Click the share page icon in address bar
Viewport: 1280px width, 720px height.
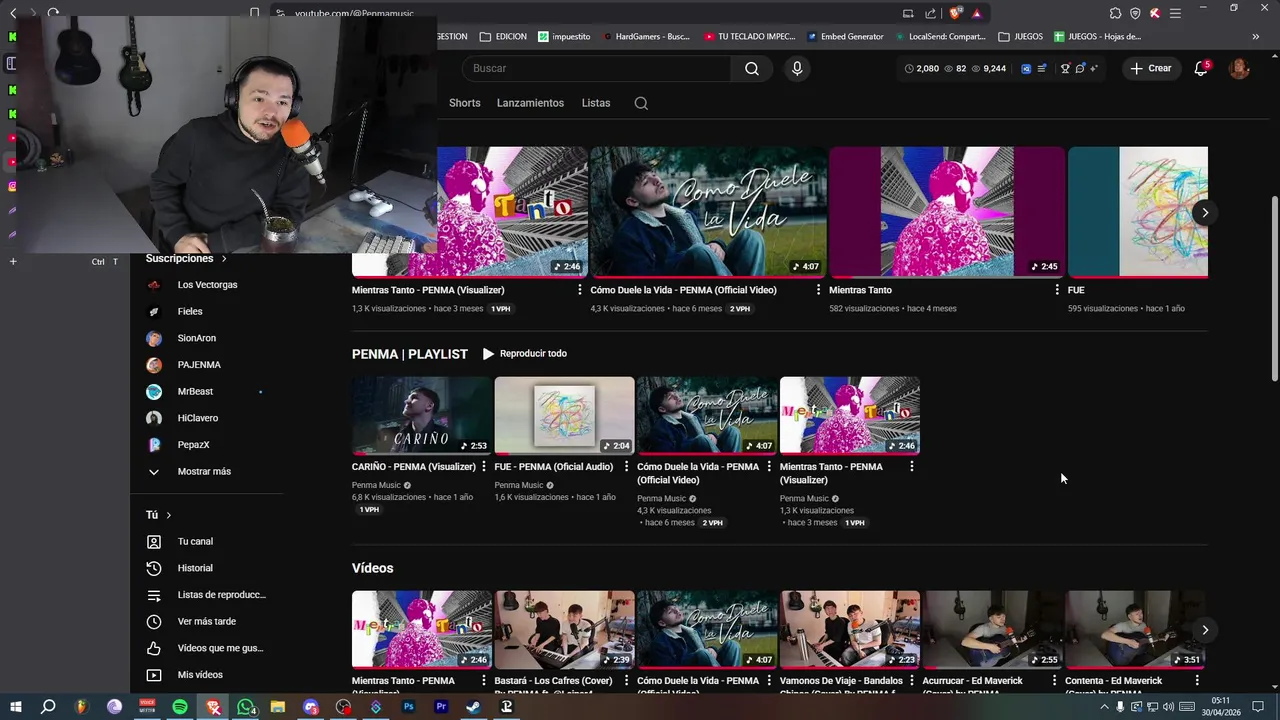point(931,13)
